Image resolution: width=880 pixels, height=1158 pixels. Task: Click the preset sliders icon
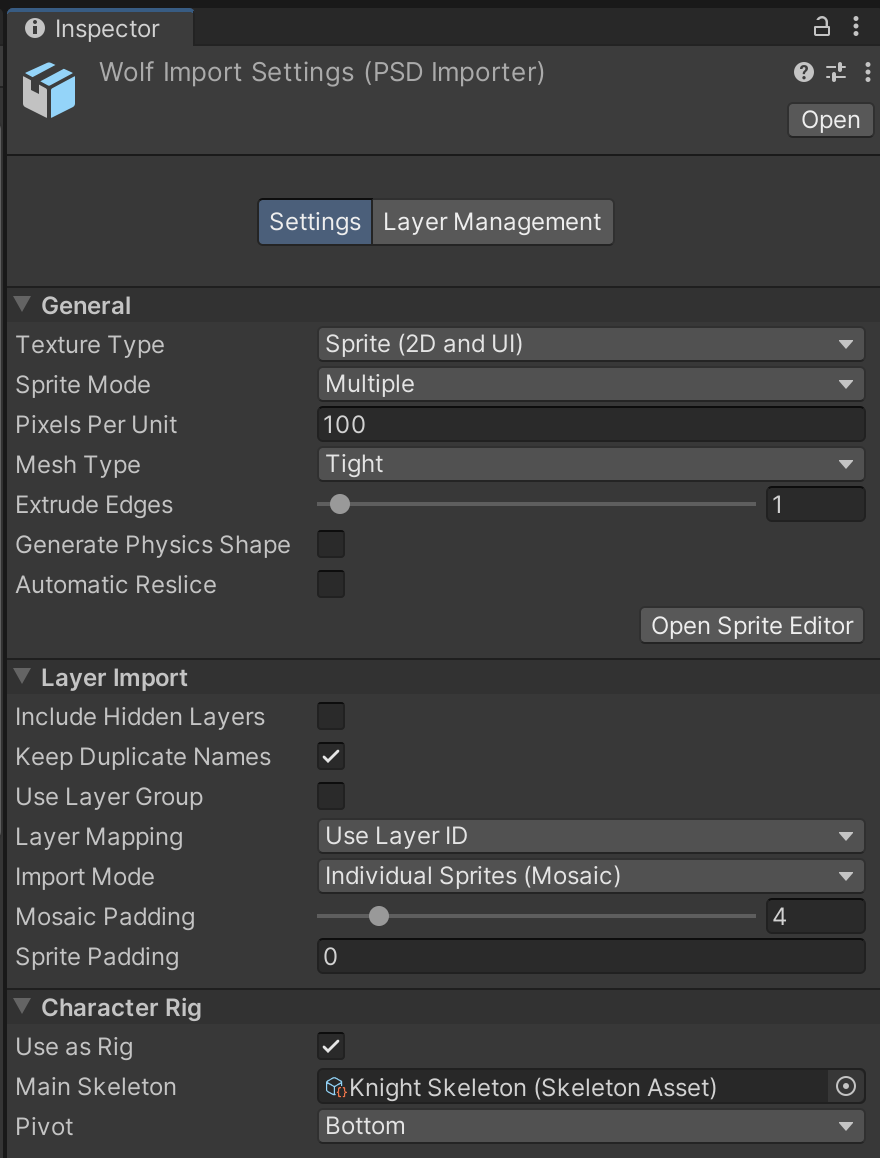click(x=835, y=72)
